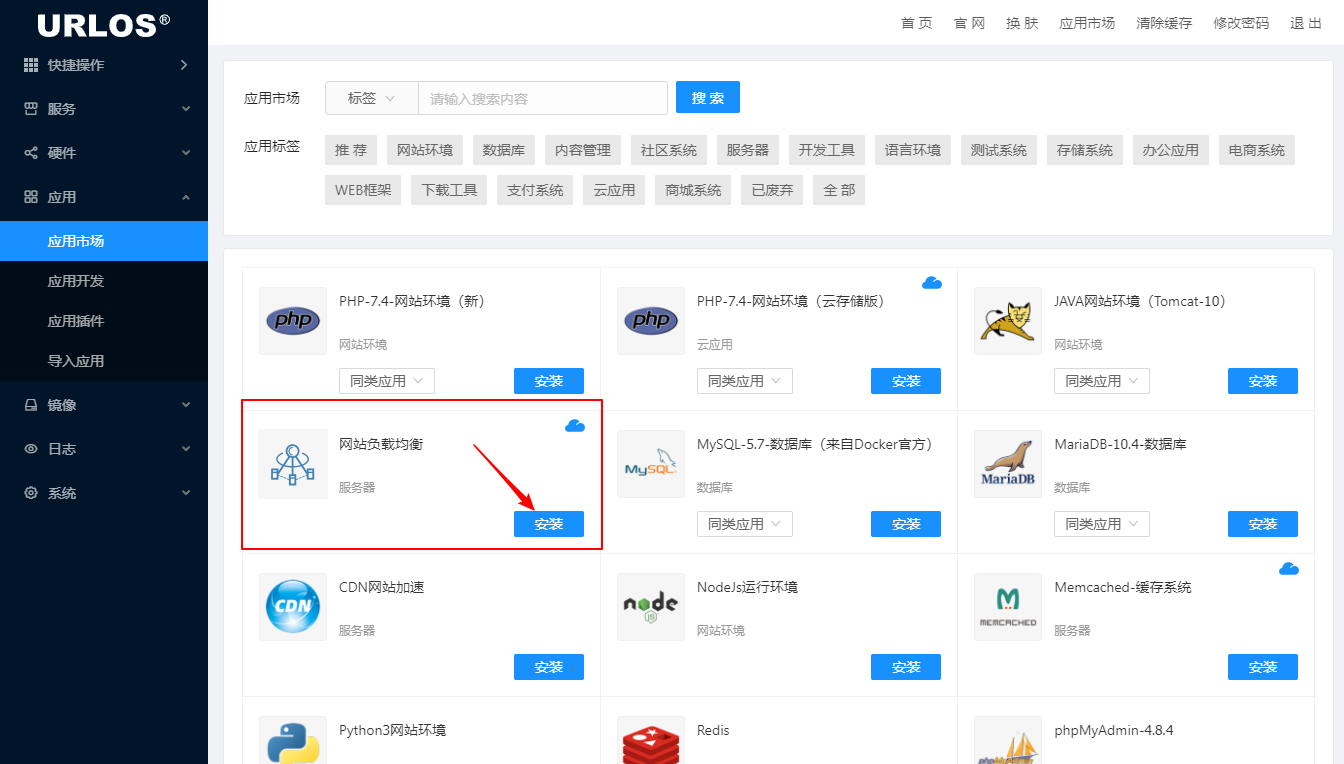The height and width of the screenshot is (764, 1344).
Task: Open 应用开发 in sidebar submenu
Action: click(104, 281)
